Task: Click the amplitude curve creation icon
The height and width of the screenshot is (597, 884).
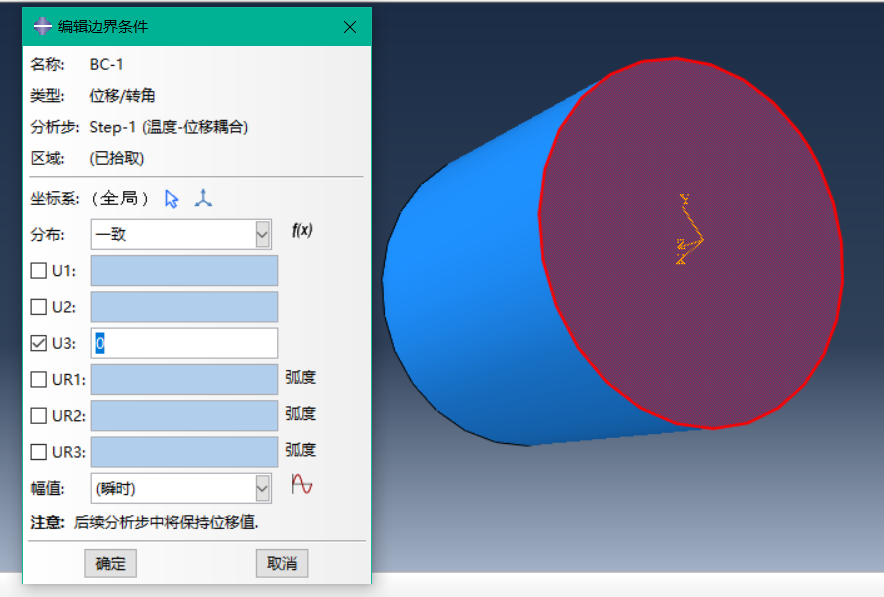Action: click(301, 485)
